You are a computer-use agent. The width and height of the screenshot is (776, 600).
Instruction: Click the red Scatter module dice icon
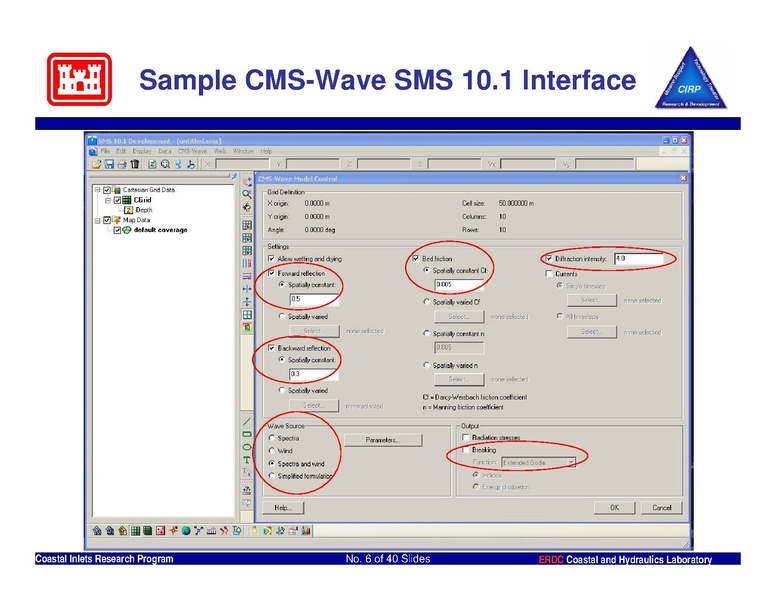pyautogui.click(x=160, y=531)
